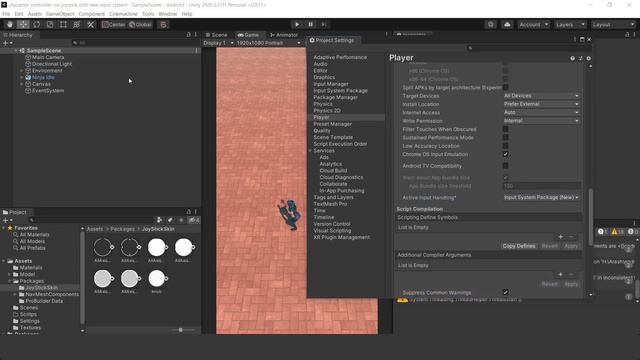
Task: Click the Copy Defines button
Action: (x=519, y=246)
